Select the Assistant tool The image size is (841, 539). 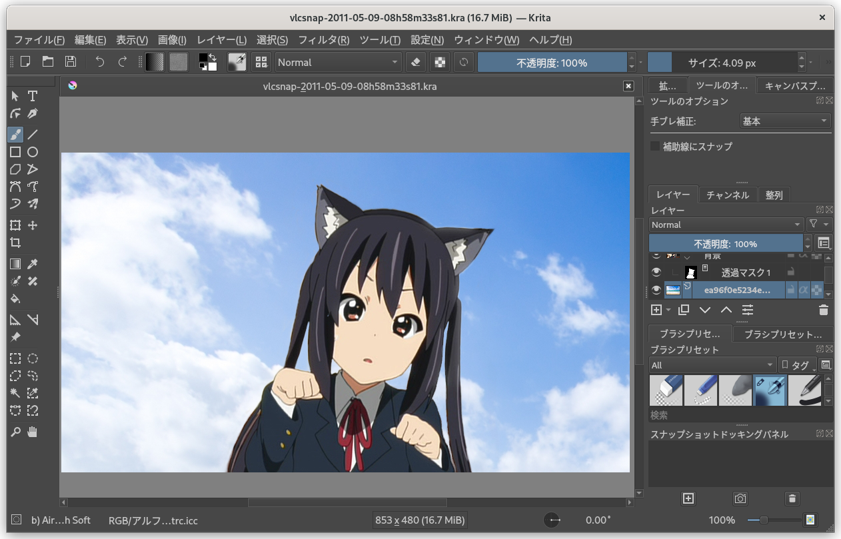[15, 320]
